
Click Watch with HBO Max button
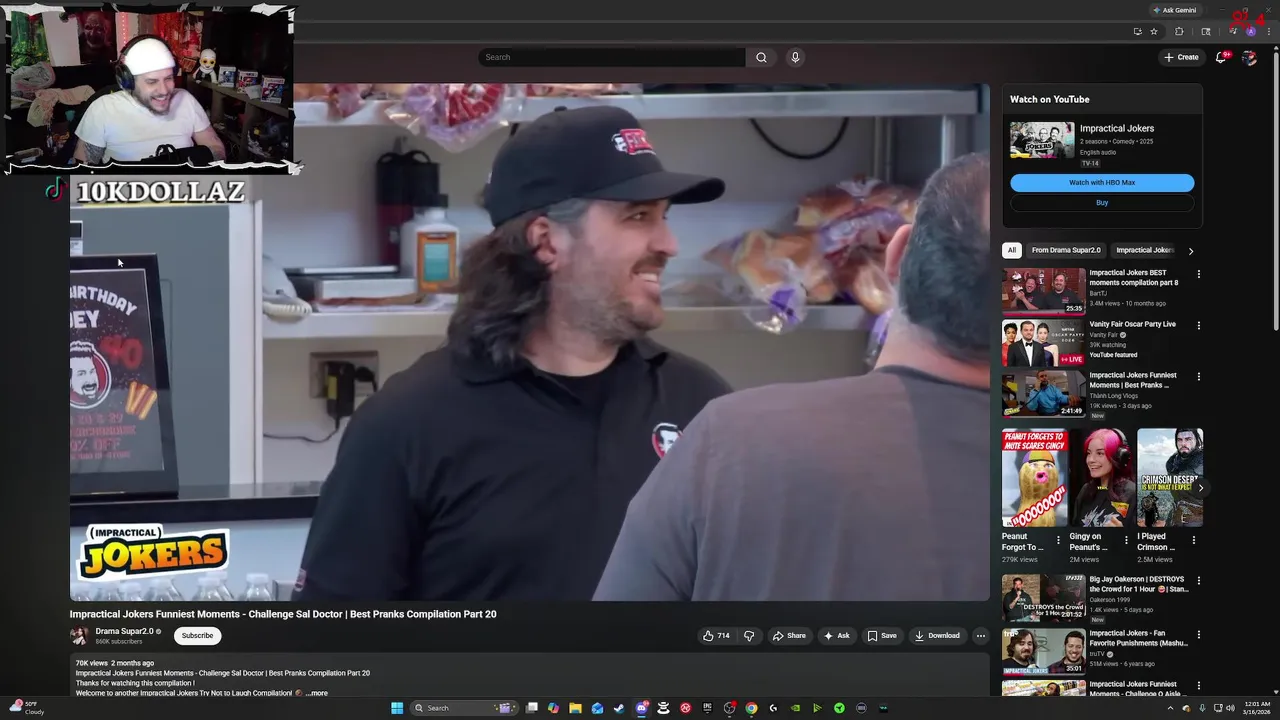1102,183
